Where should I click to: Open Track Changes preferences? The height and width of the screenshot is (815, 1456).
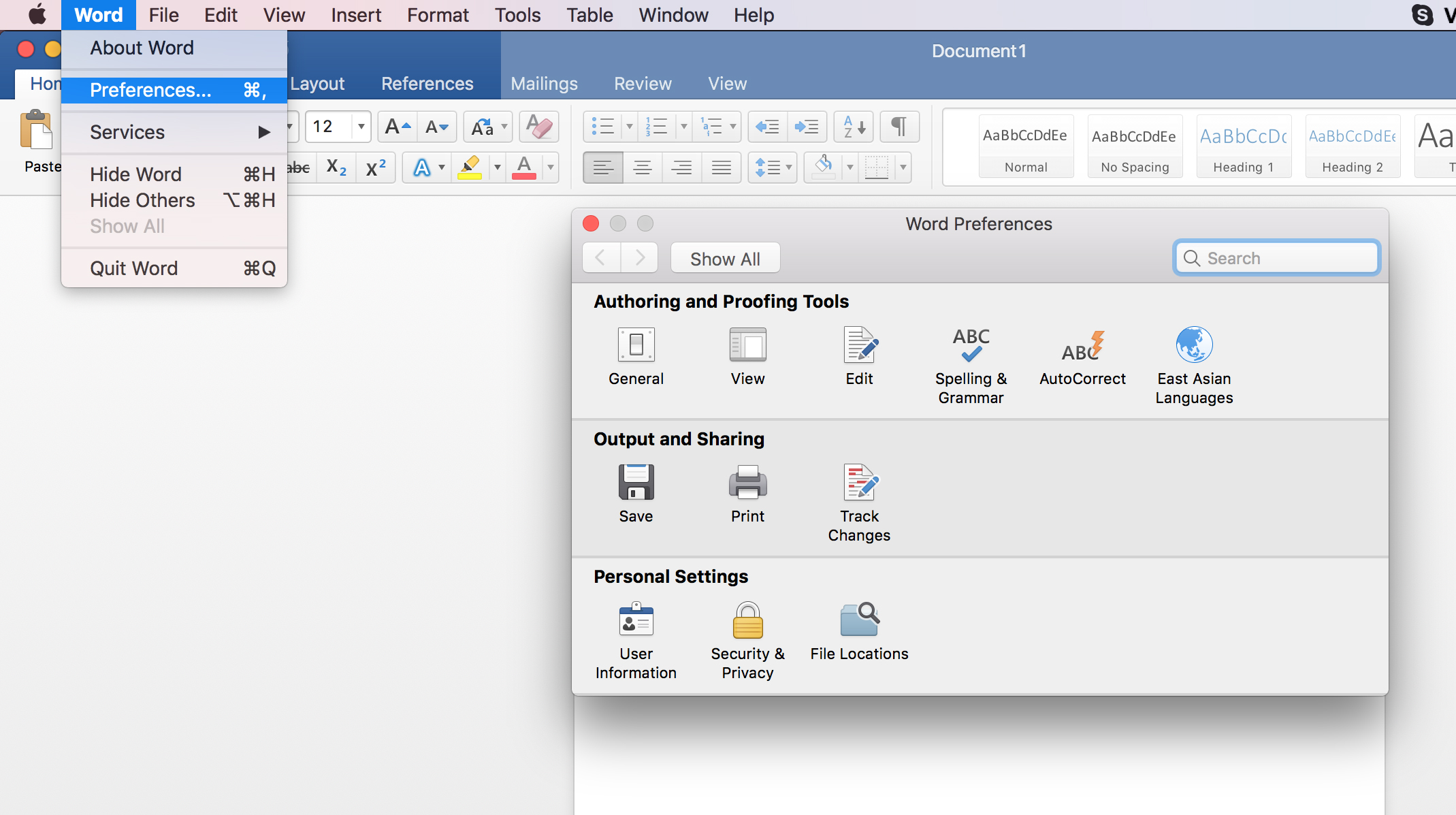860,483
